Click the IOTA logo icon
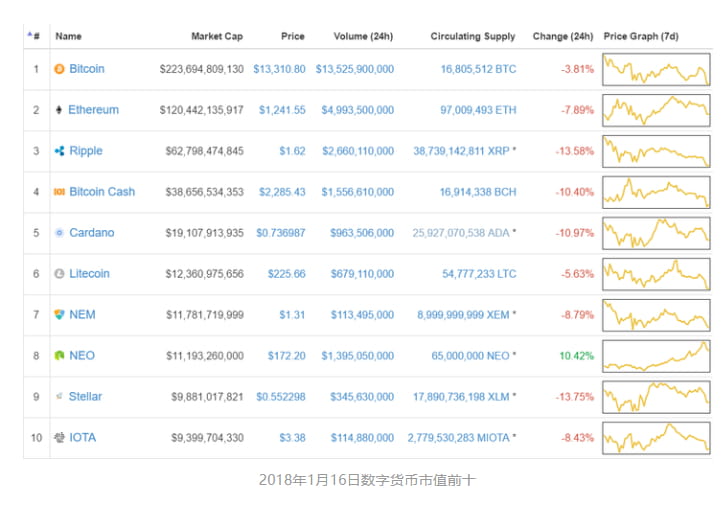Viewport: 726px width, 530px height. (x=59, y=437)
